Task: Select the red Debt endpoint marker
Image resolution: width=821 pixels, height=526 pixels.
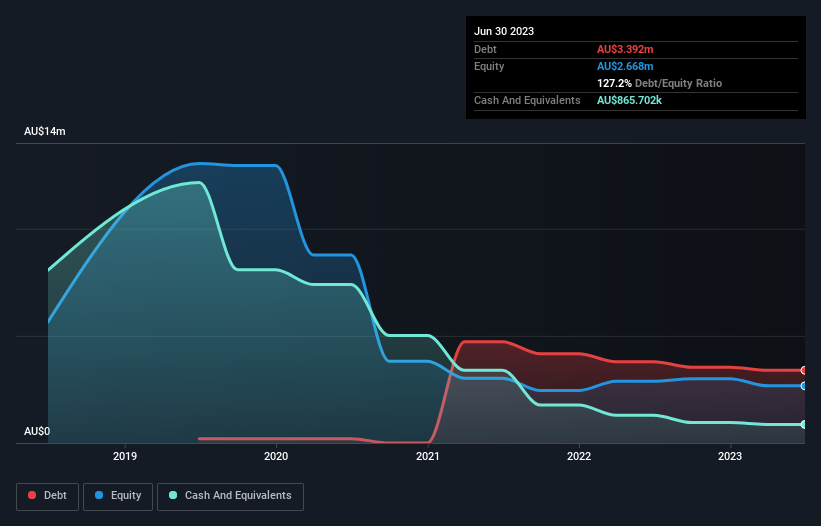Action: pyautogui.click(x=804, y=371)
